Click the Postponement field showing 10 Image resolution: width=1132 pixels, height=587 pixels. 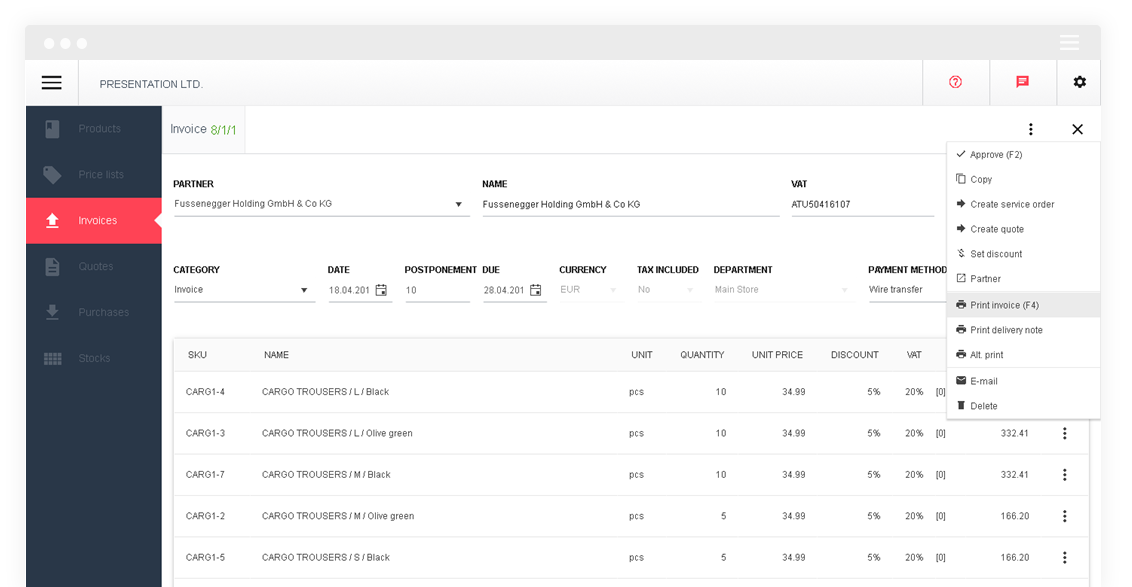[x=437, y=290]
